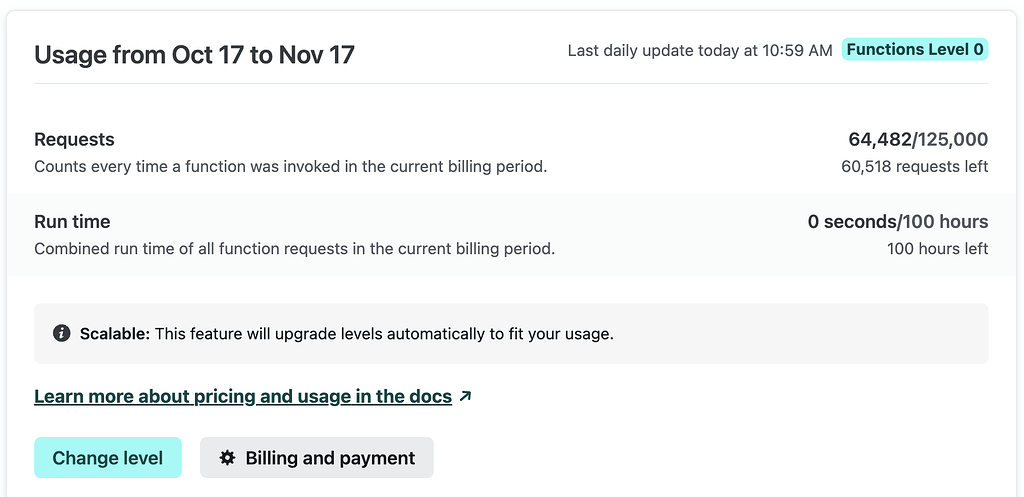Click the bold word Scalable

[115, 333]
